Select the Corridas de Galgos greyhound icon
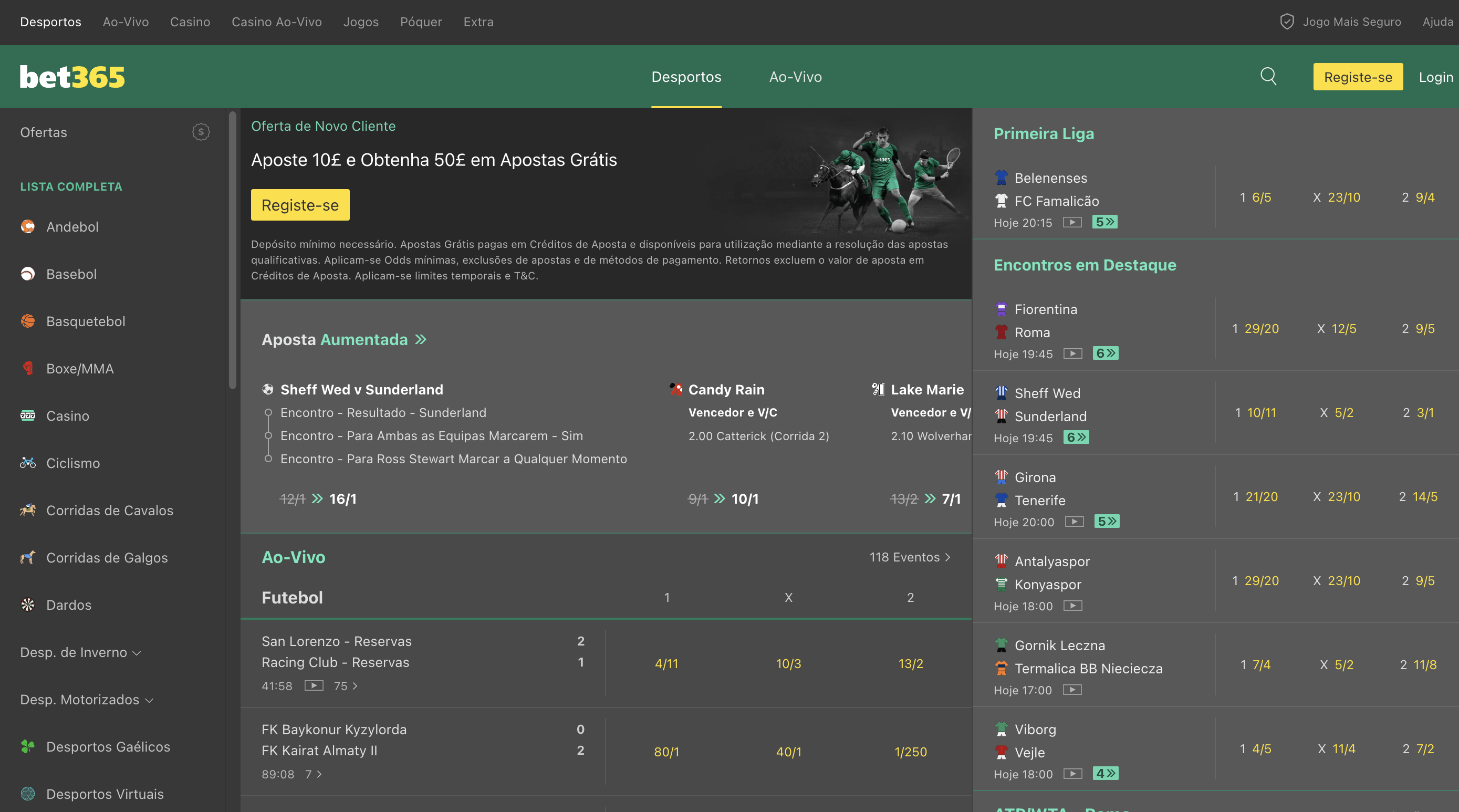The height and width of the screenshot is (812, 1459). point(28,558)
